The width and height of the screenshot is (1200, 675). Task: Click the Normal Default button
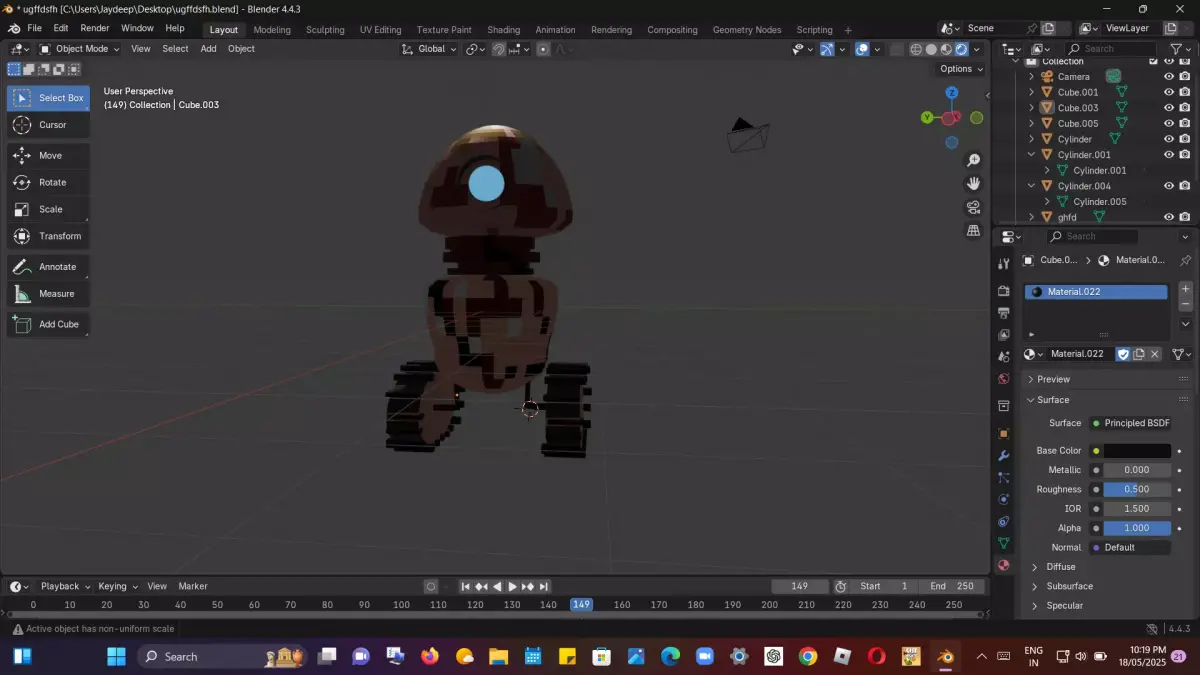pyautogui.click(x=1130, y=547)
